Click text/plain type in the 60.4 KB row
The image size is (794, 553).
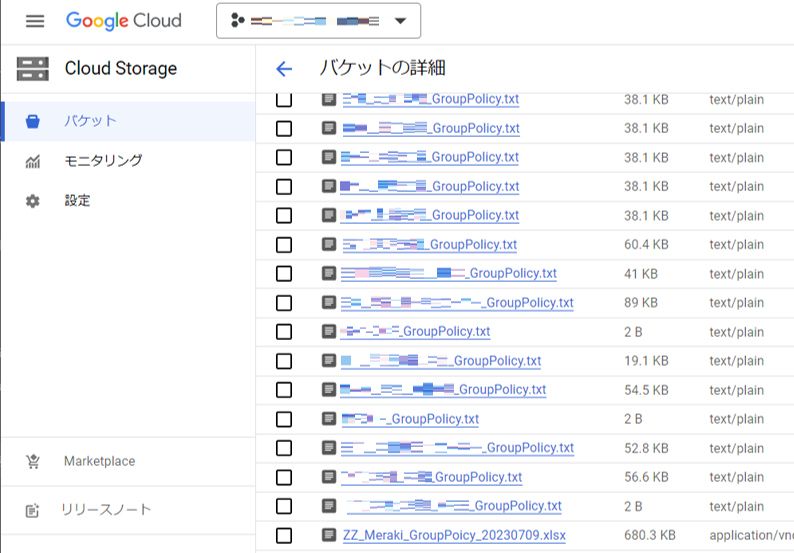coord(736,245)
